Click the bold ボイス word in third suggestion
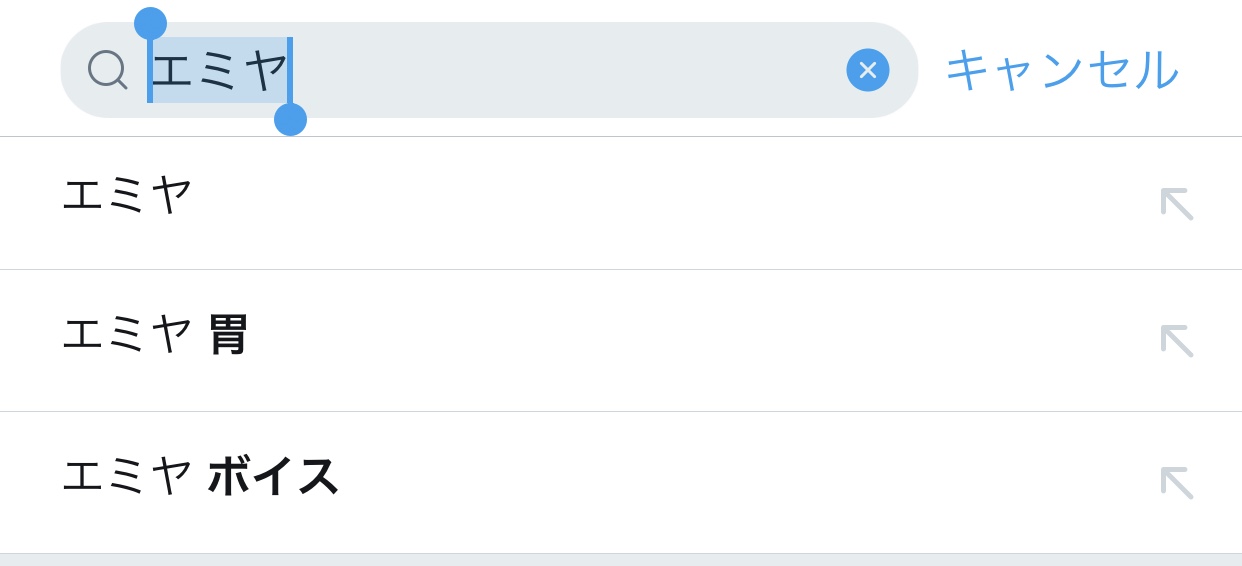Image resolution: width=1242 pixels, height=566 pixels. point(272,476)
